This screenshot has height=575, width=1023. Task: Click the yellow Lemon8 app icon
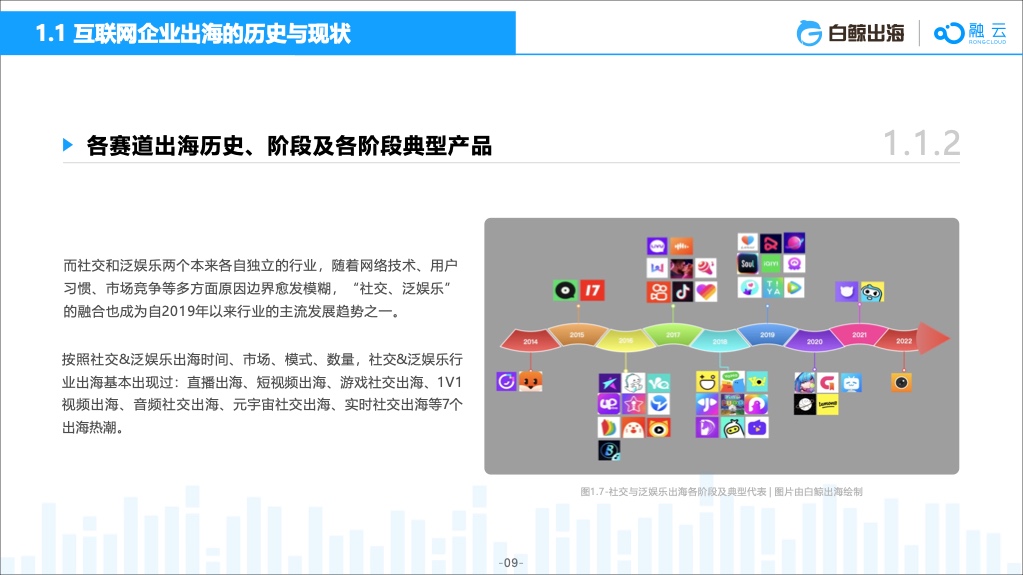pos(827,404)
